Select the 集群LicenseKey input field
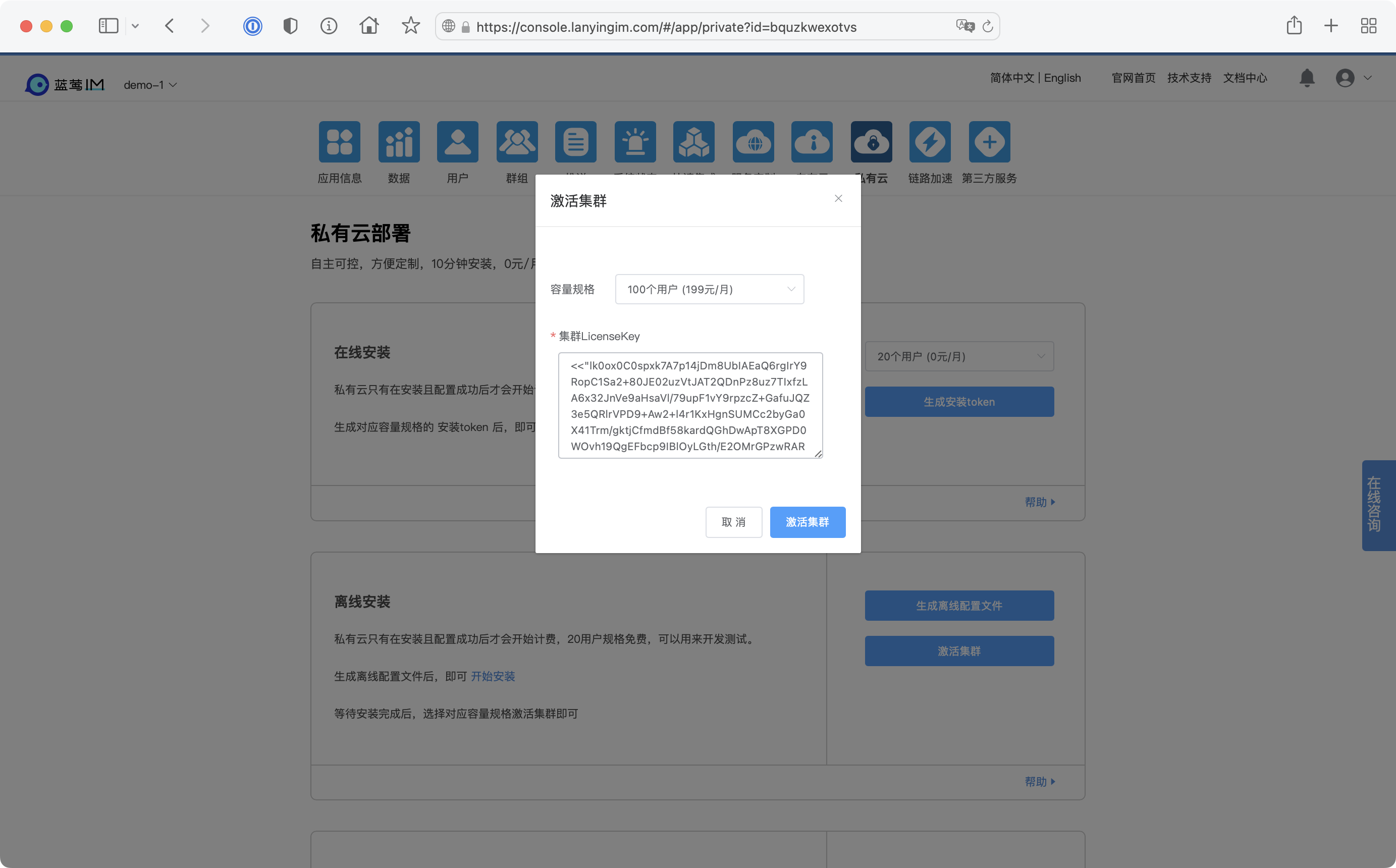1396x868 pixels. point(690,405)
